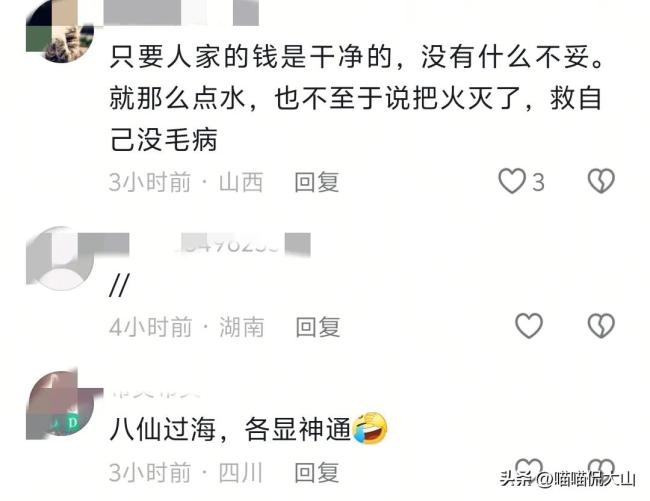The height and width of the screenshot is (501, 650).
Task: Tap broken-heart dislike on the Hunan comment
Action: point(601,326)
